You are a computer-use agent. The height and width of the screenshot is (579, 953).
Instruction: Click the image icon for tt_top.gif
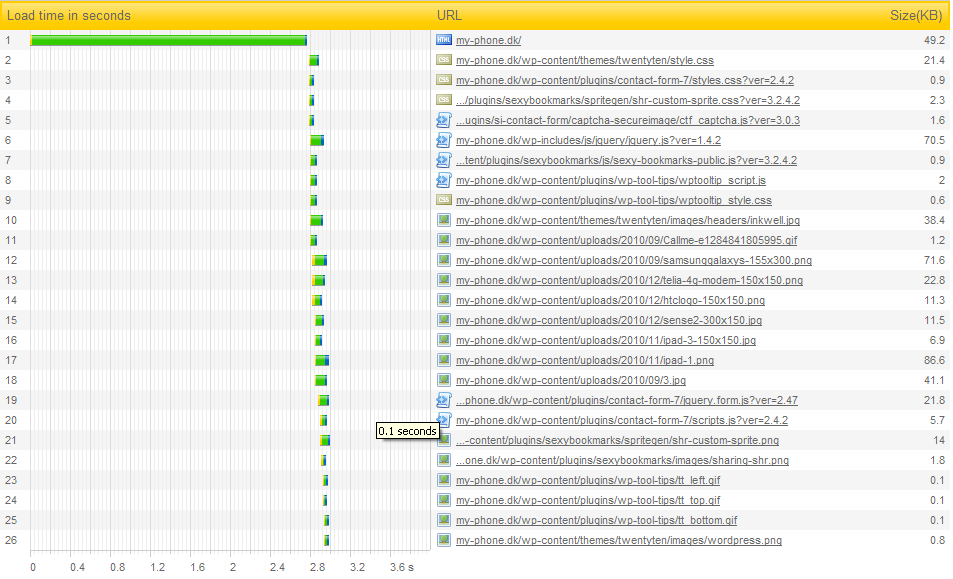(x=444, y=500)
